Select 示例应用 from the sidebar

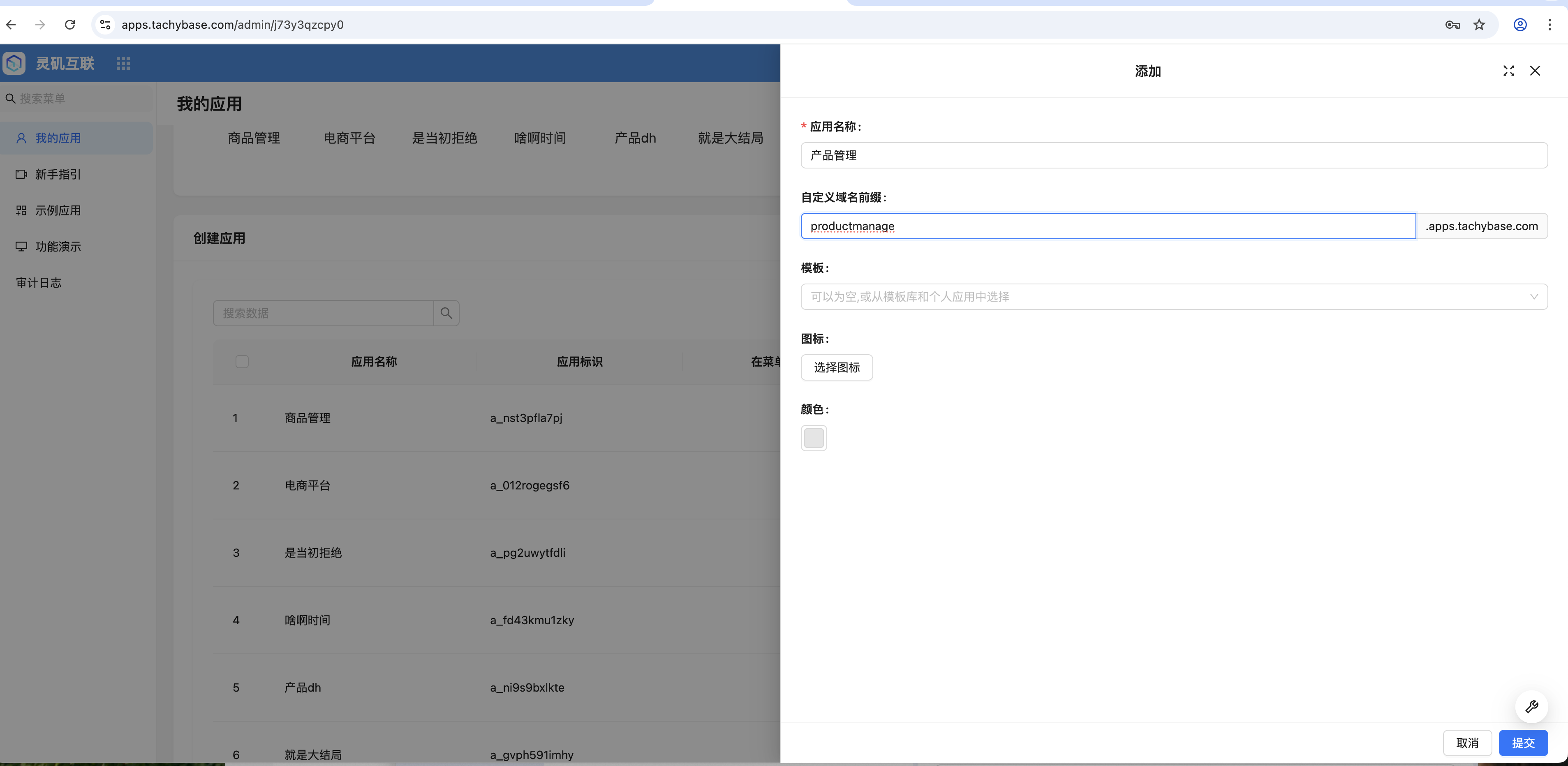pos(58,210)
